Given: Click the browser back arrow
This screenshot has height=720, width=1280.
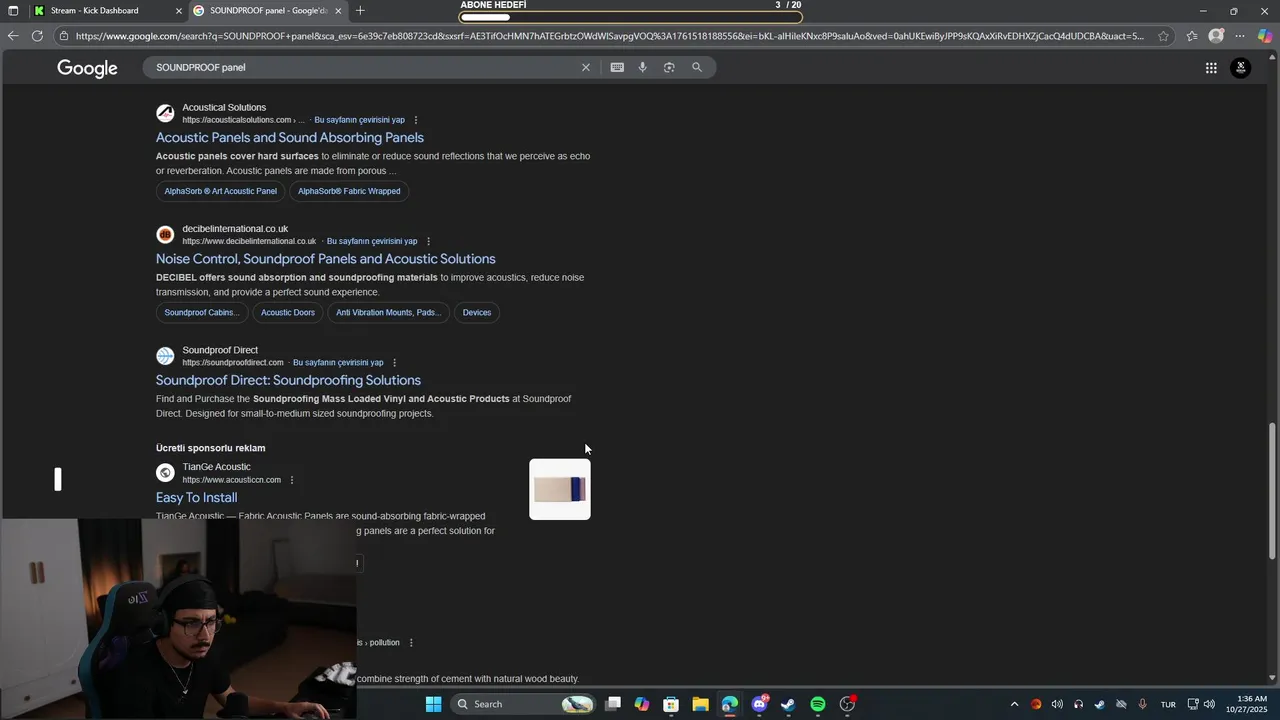Looking at the screenshot, I should 13,36.
